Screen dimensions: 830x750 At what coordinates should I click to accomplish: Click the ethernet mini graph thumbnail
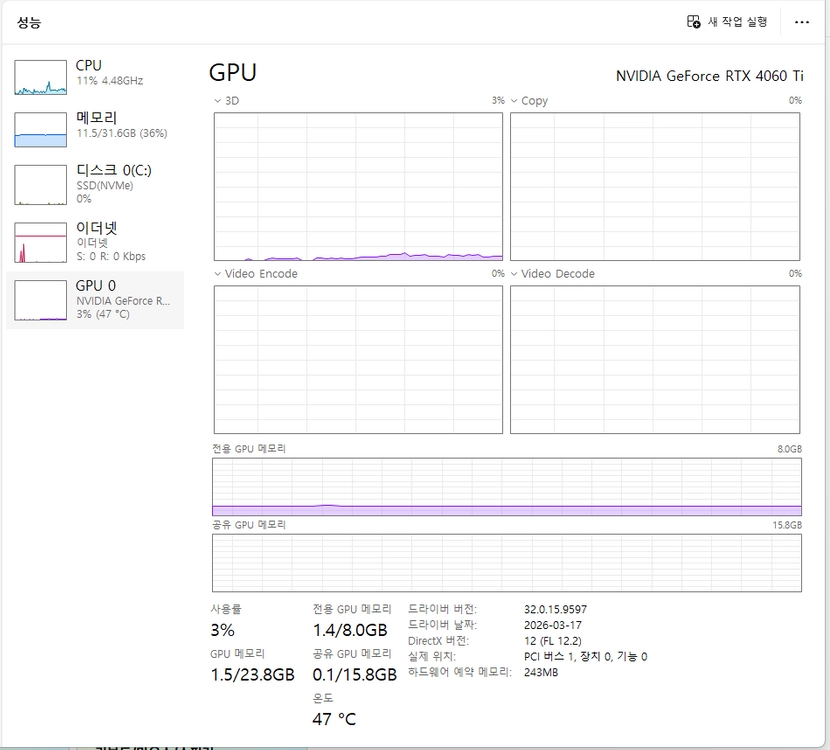tap(40, 242)
